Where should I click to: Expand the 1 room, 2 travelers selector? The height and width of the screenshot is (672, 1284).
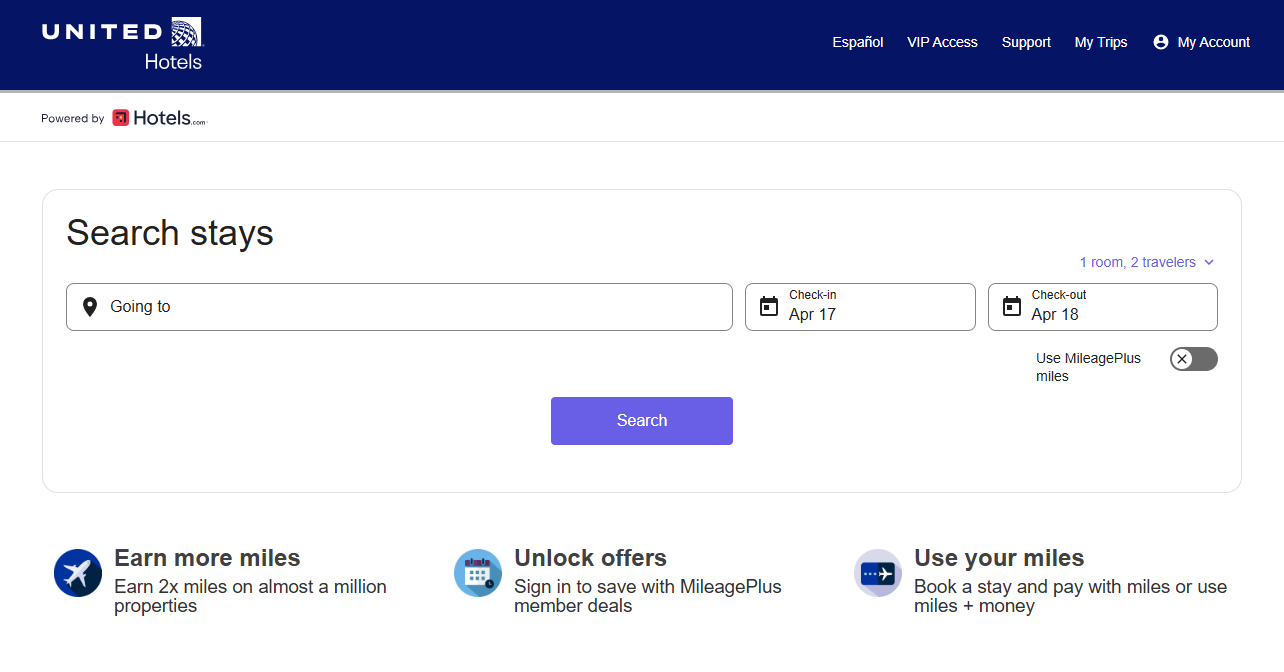[x=1147, y=262]
